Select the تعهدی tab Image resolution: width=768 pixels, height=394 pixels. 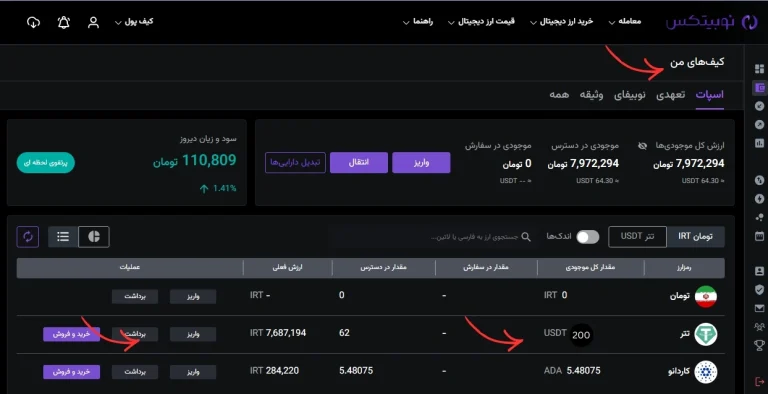pyautogui.click(x=671, y=95)
